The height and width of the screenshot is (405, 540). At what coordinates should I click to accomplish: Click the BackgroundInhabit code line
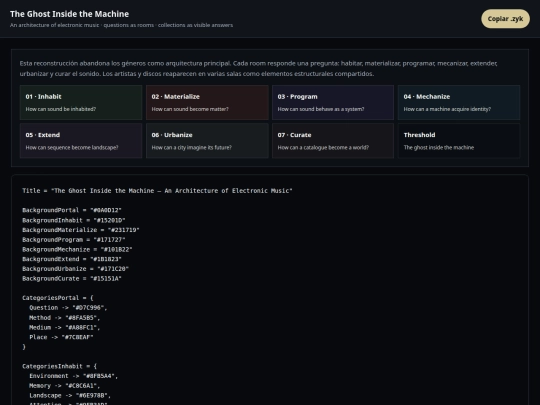(x=74, y=220)
